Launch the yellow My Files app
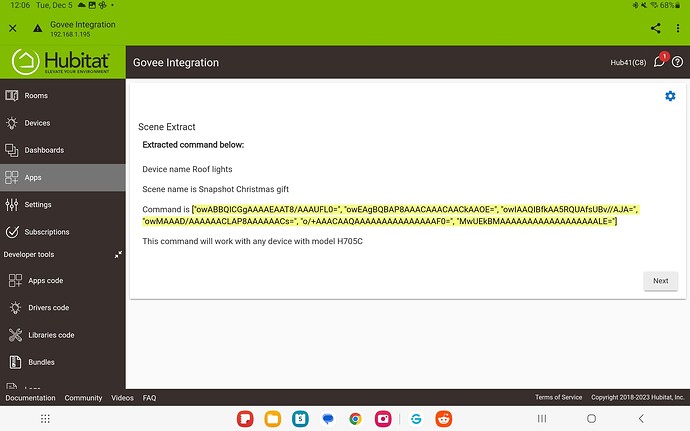690x431 pixels. point(273,419)
